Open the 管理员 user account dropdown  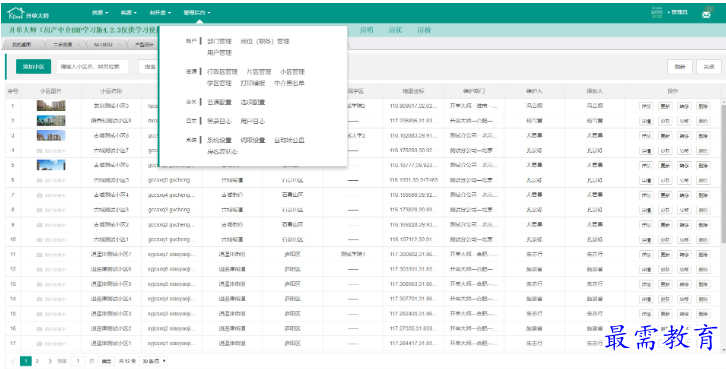point(678,13)
